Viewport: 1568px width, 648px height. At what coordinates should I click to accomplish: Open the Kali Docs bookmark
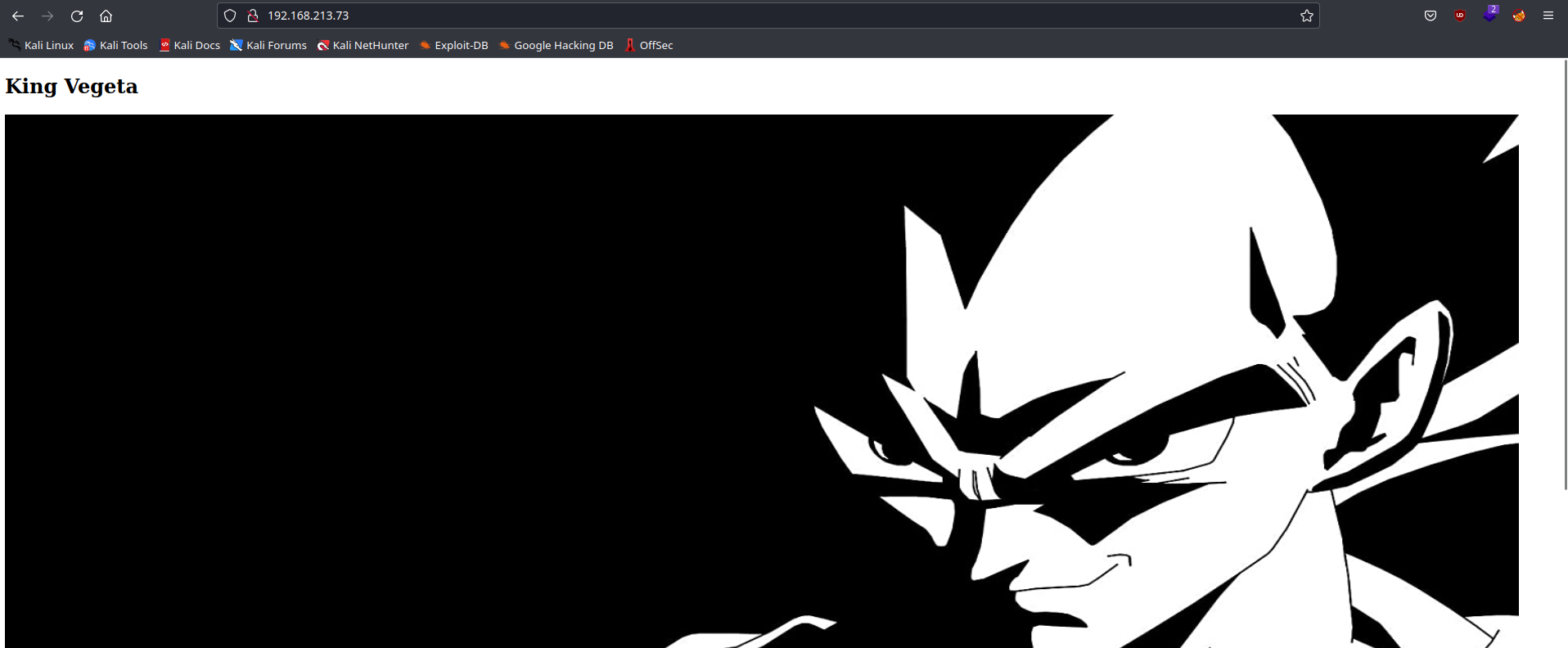[x=189, y=45]
